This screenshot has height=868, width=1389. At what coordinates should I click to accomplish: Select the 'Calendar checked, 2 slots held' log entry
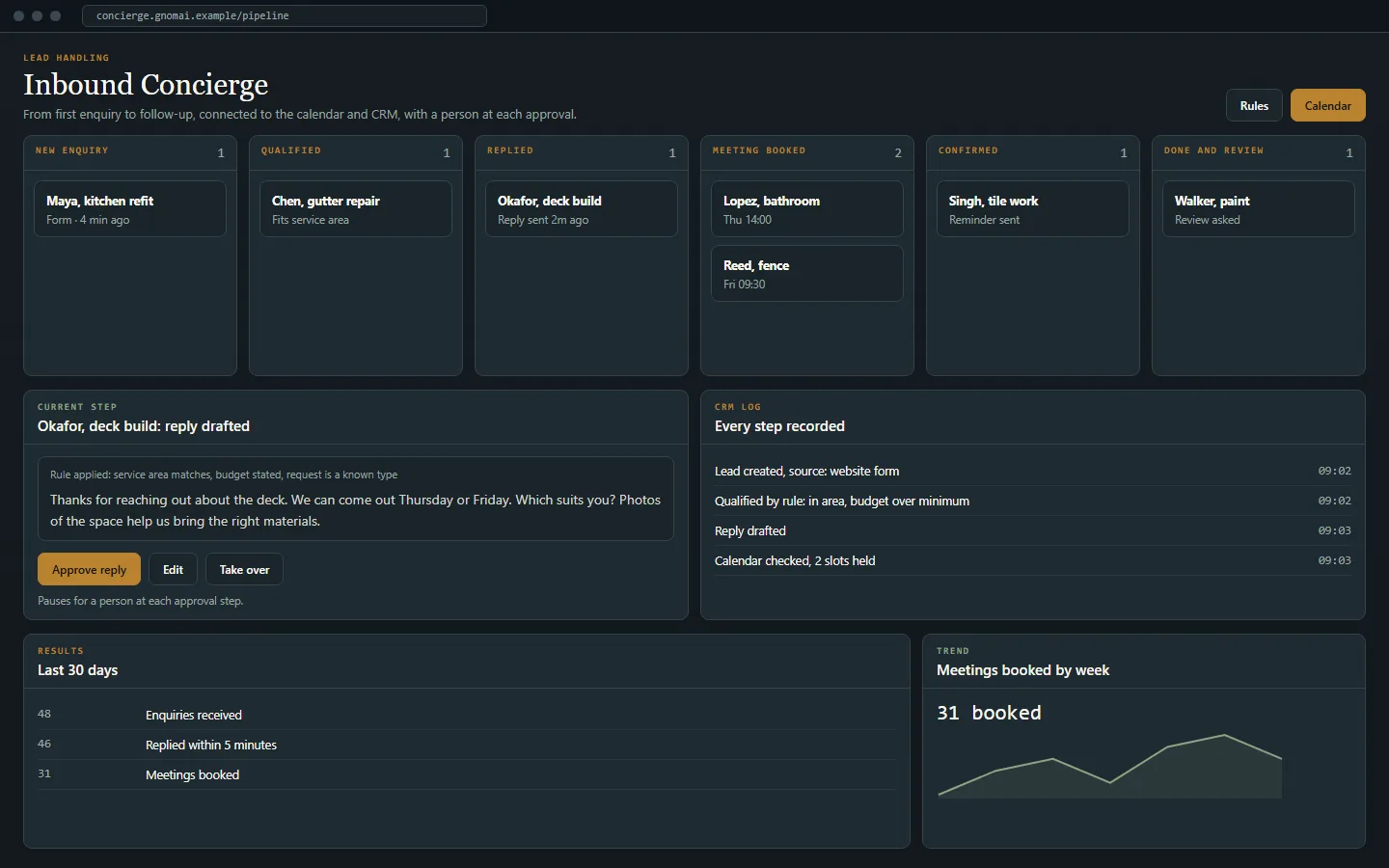pyautogui.click(x=1033, y=560)
